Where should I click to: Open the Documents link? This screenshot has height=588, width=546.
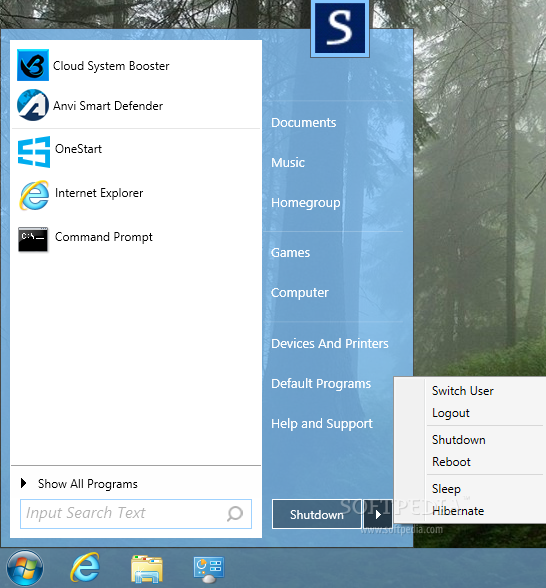pyautogui.click(x=304, y=123)
